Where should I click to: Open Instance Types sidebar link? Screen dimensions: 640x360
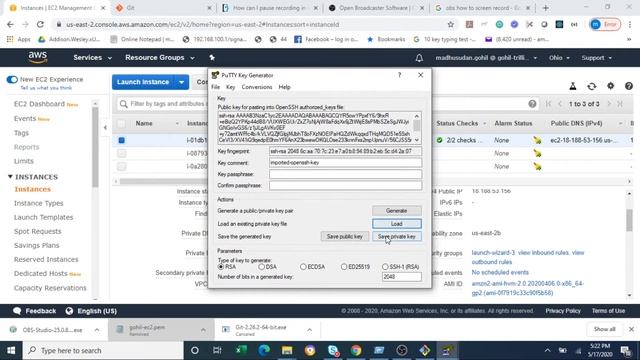38,203
